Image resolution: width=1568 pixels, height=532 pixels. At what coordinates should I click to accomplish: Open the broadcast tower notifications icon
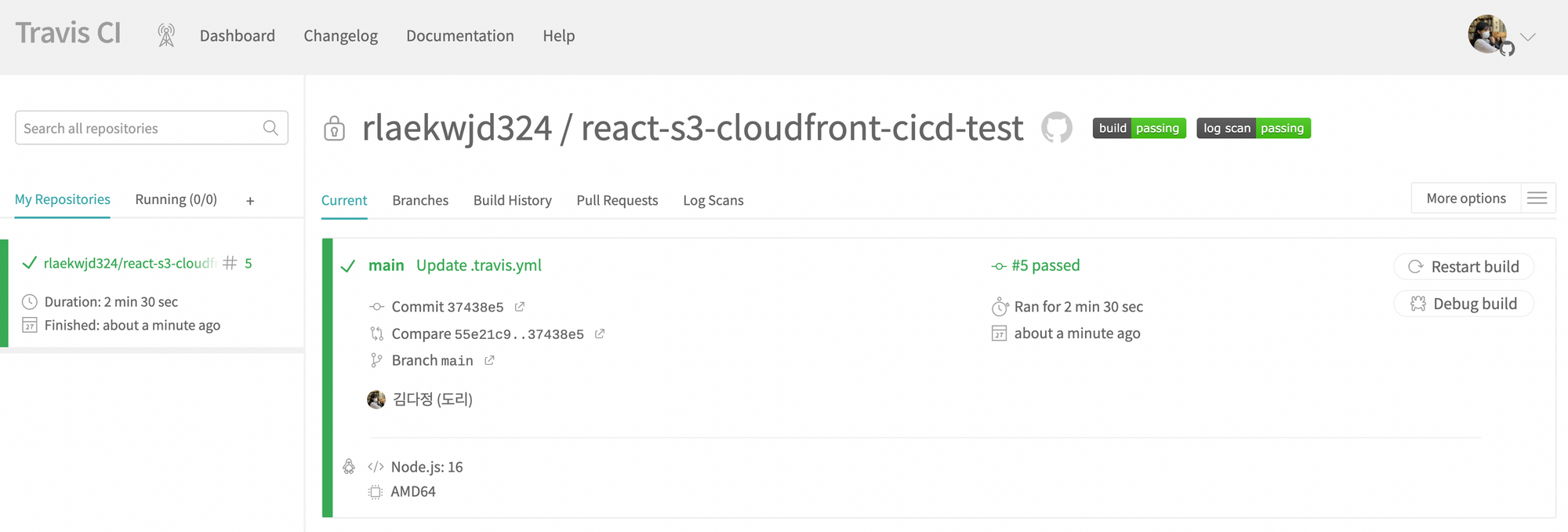[x=166, y=35]
